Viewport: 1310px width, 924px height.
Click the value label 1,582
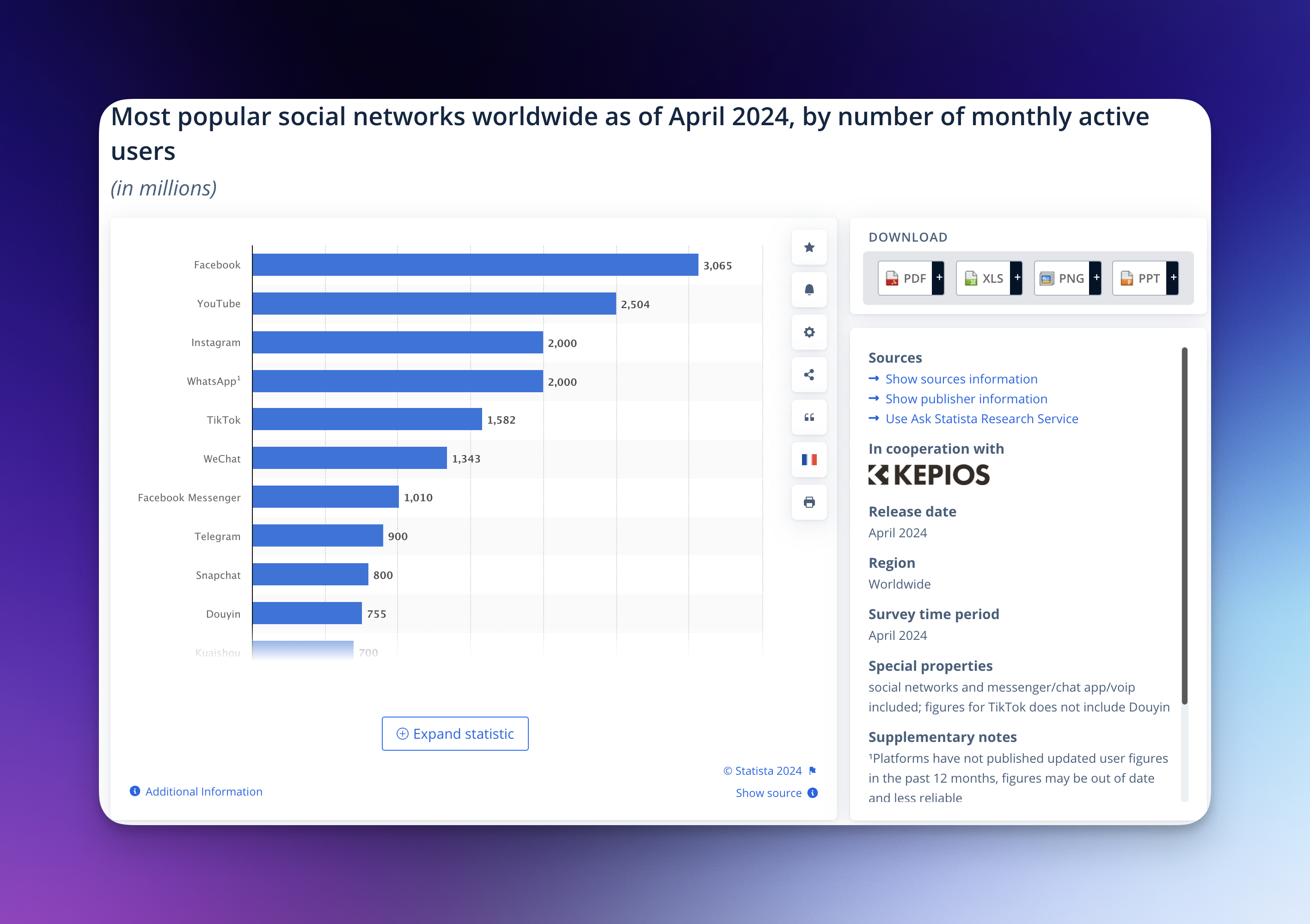(x=502, y=420)
